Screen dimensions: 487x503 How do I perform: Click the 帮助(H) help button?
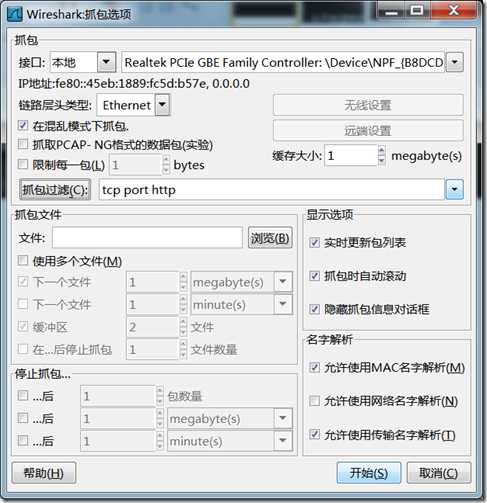44,473
